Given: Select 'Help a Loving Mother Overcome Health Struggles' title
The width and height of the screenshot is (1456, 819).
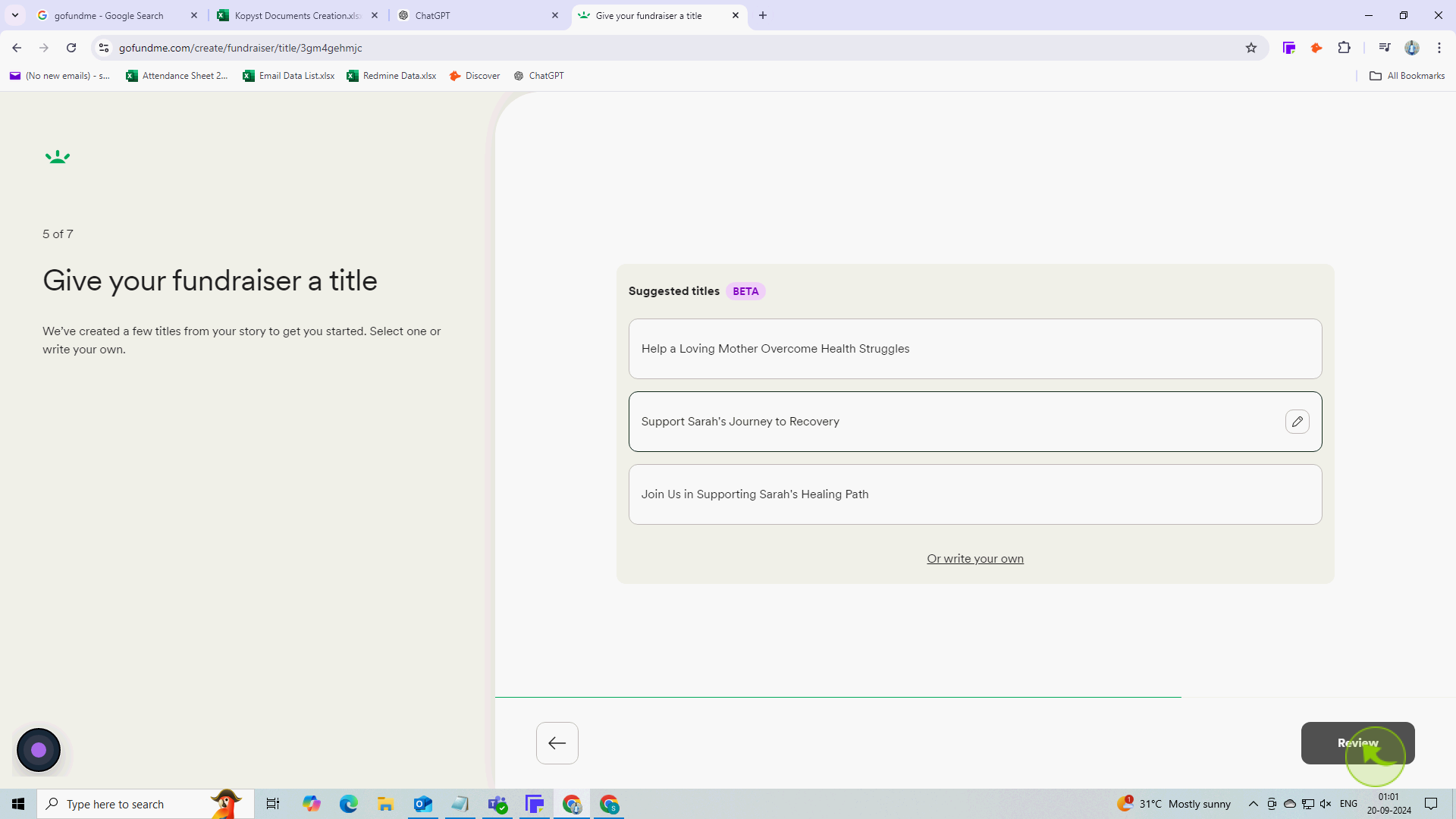Looking at the screenshot, I should pos(976,348).
